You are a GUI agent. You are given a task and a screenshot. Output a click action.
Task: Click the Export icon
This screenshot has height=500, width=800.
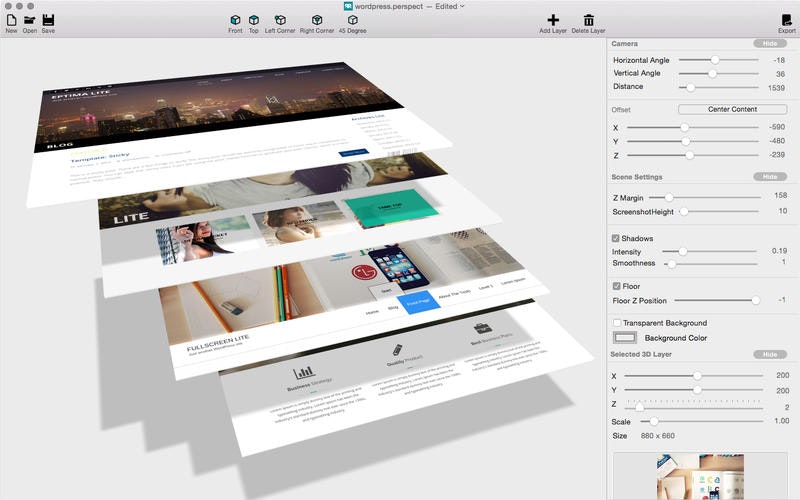[x=786, y=19]
